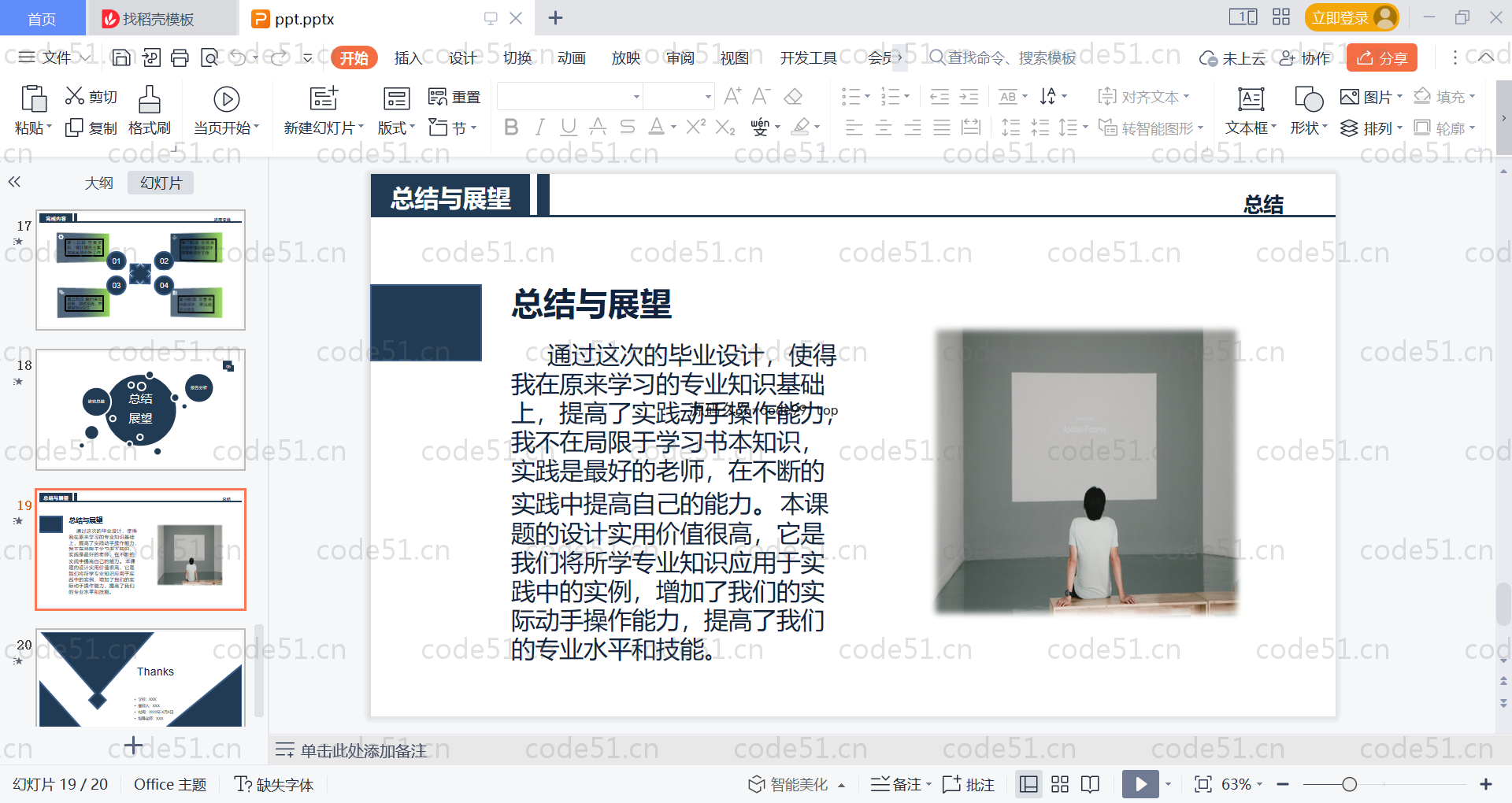1512x803 pixels.
Task: Click the Paste clipboard icon
Action: point(33,98)
